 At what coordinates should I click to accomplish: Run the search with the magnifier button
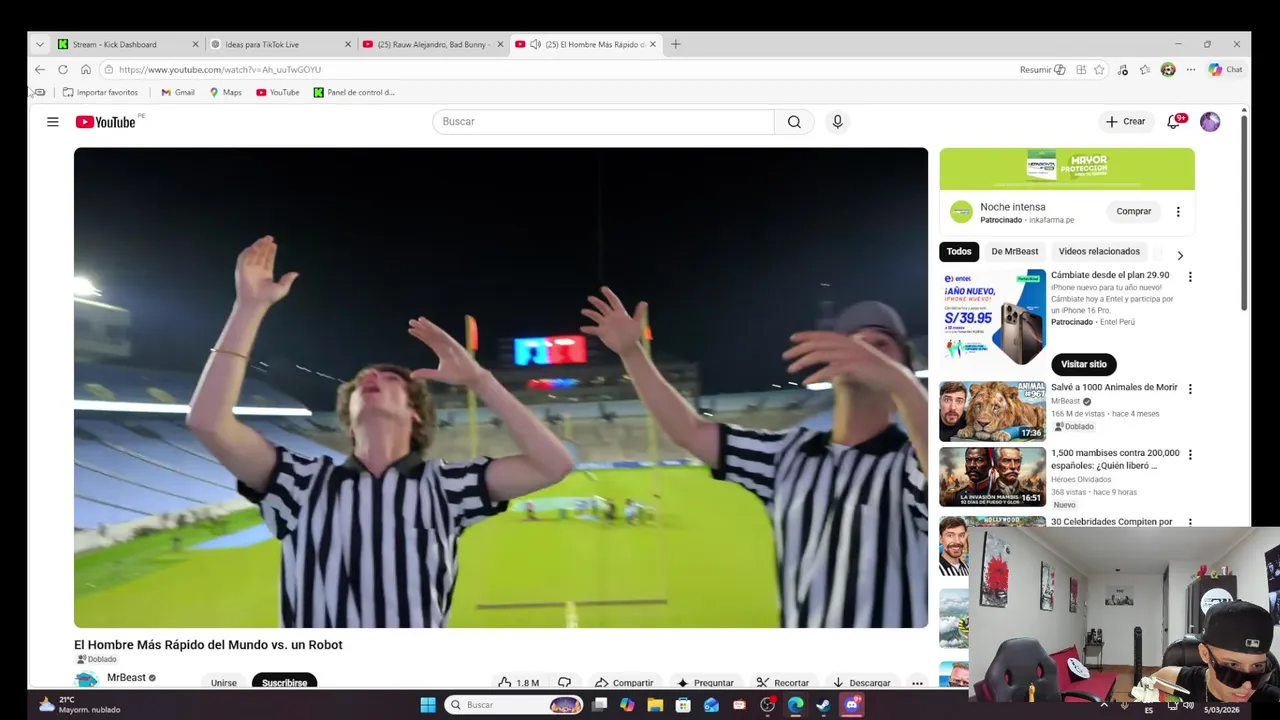click(x=794, y=122)
